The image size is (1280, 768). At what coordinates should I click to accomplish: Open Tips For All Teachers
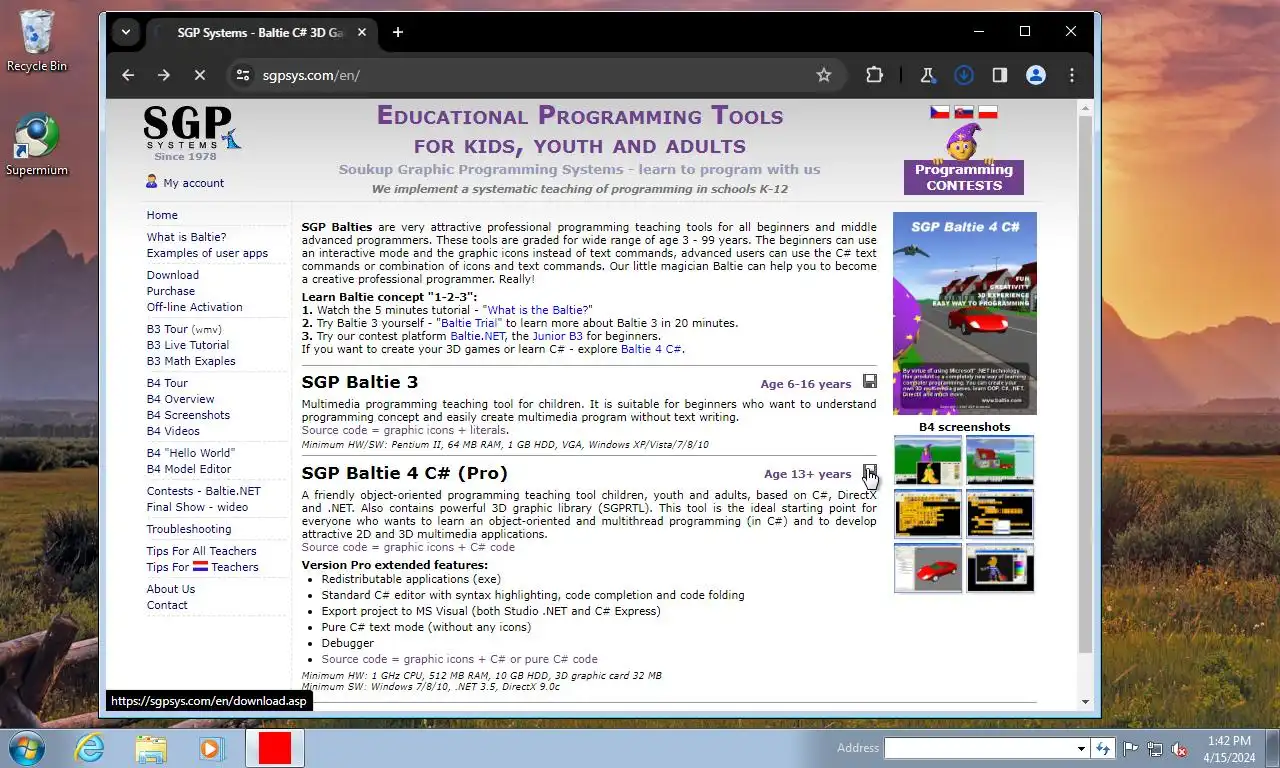[x=201, y=551]
